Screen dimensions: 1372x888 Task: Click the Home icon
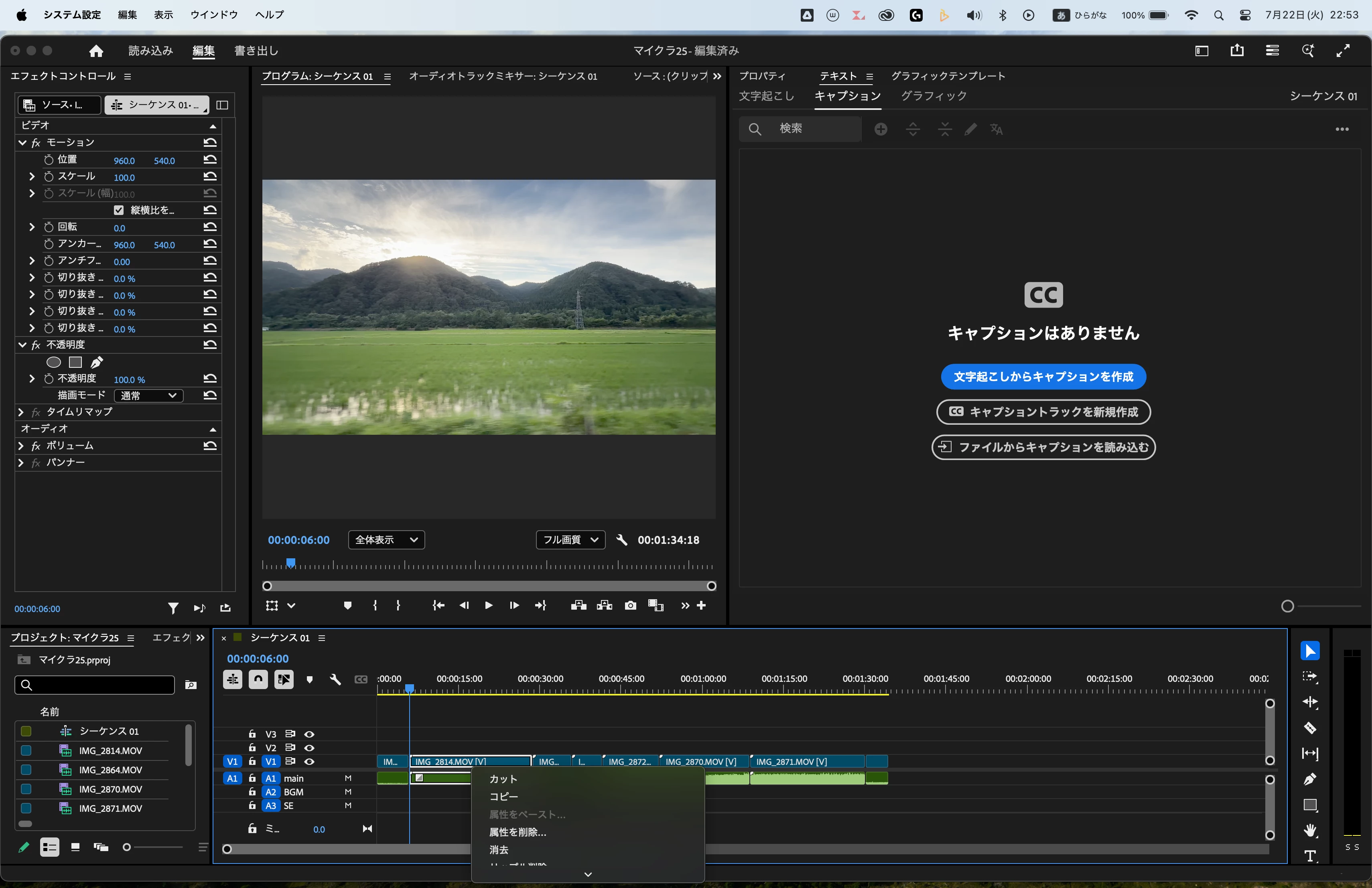[96, 51]
